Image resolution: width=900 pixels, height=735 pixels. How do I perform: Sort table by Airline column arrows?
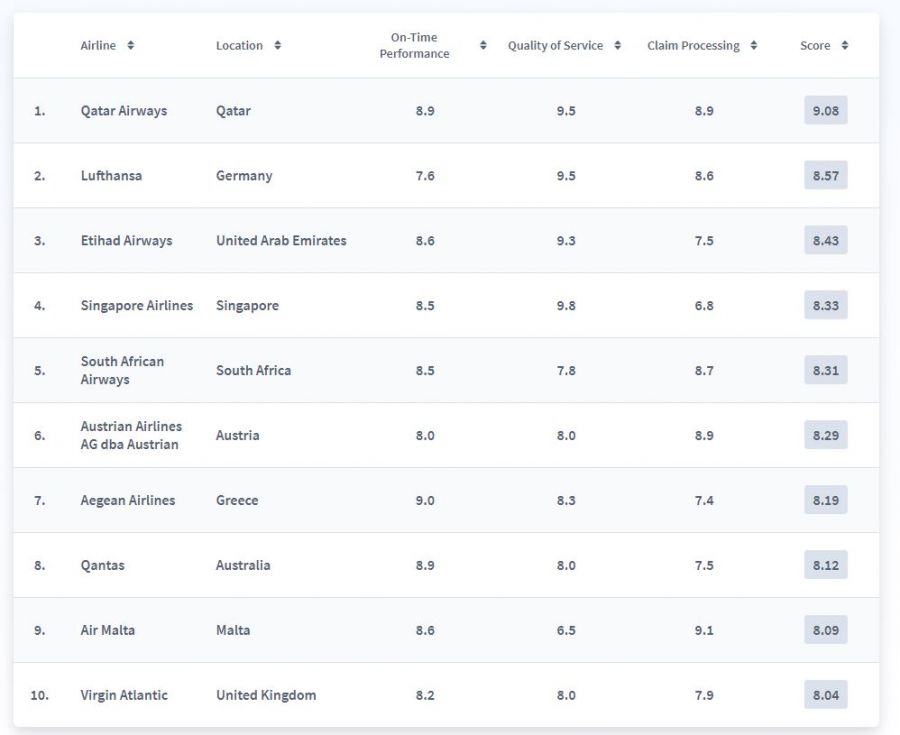click(131, 45)
